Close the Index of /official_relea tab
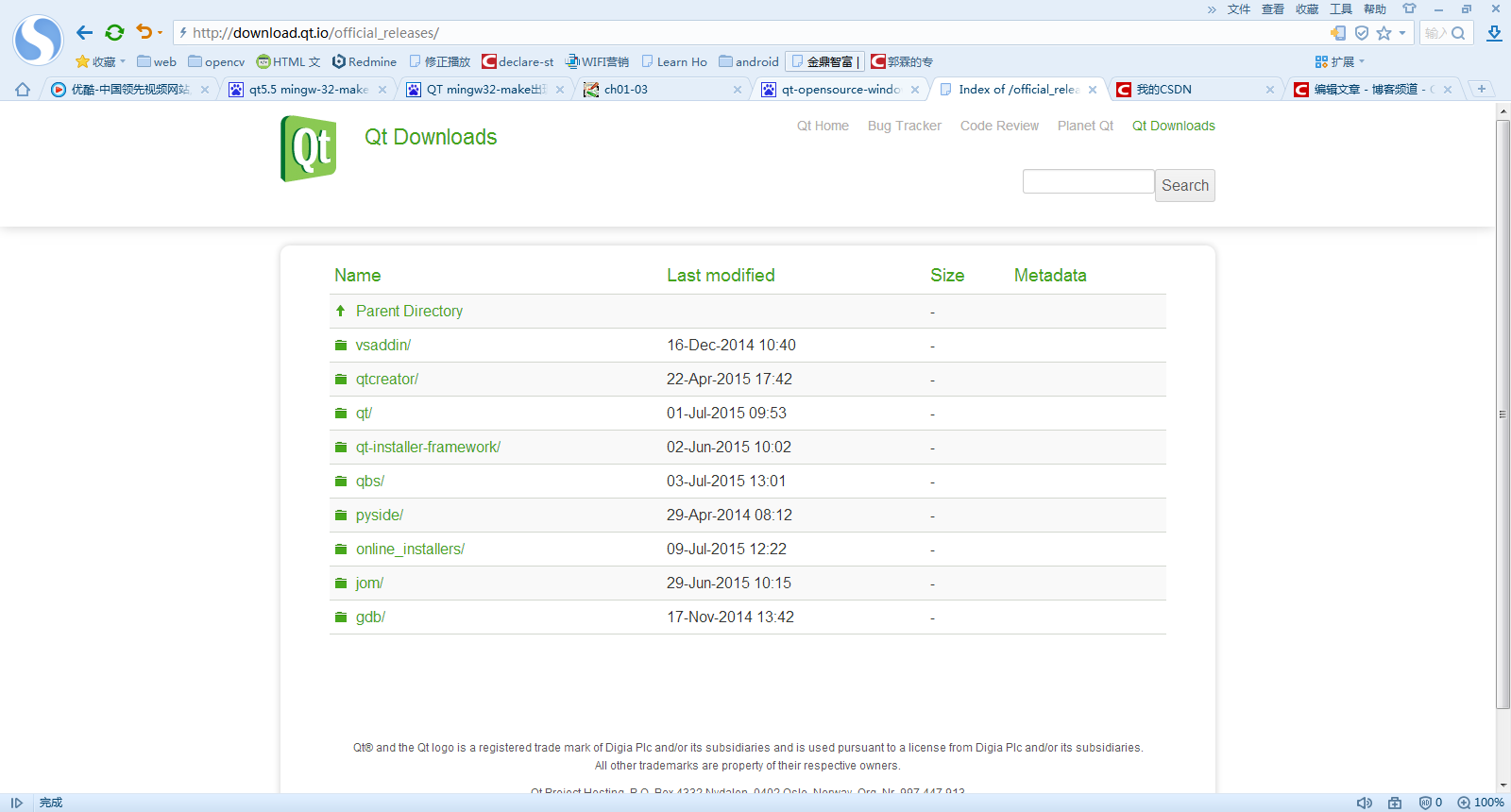 1093,90
